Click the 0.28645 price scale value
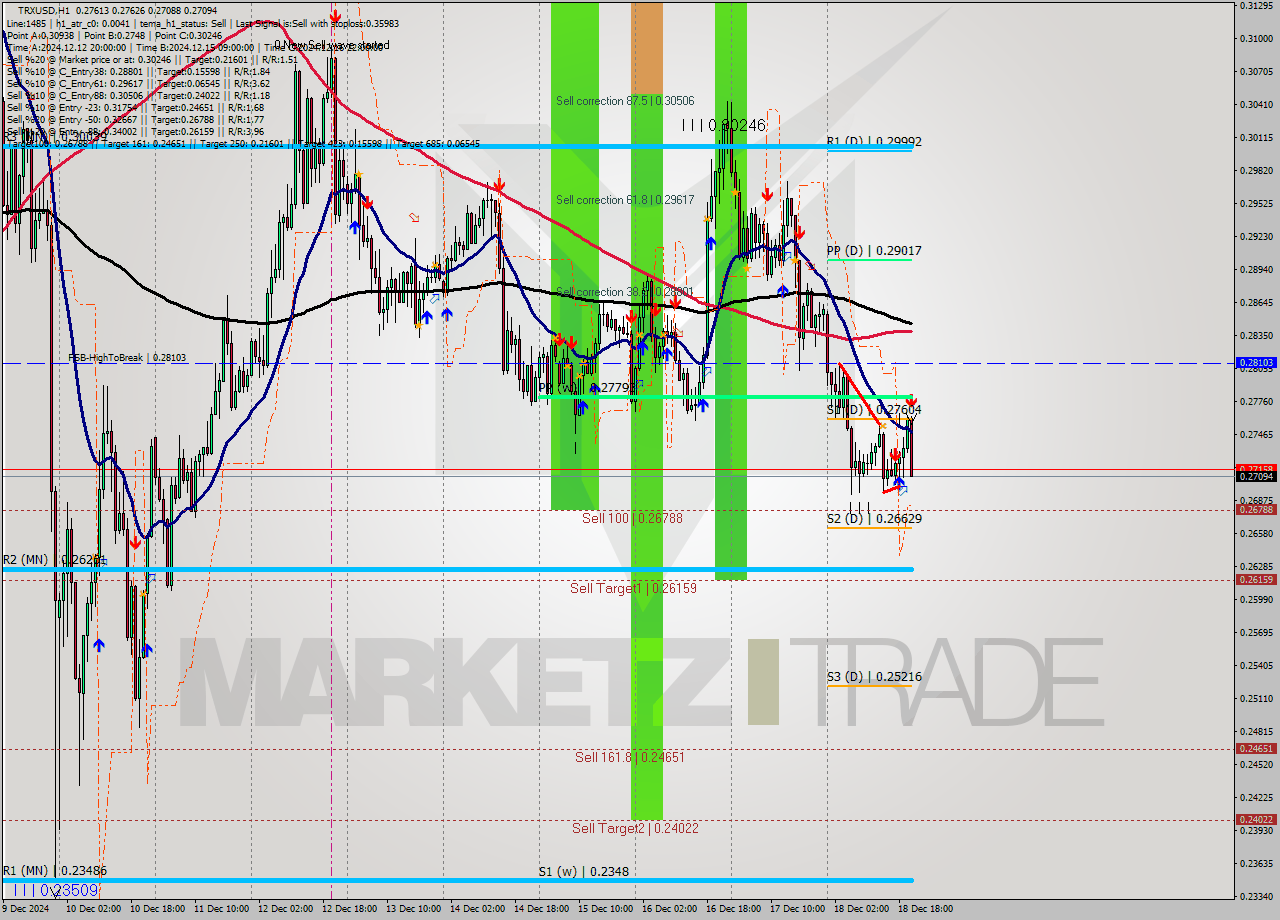The width and height of the screenshot is (1280, 920). tap(1256, 302)
